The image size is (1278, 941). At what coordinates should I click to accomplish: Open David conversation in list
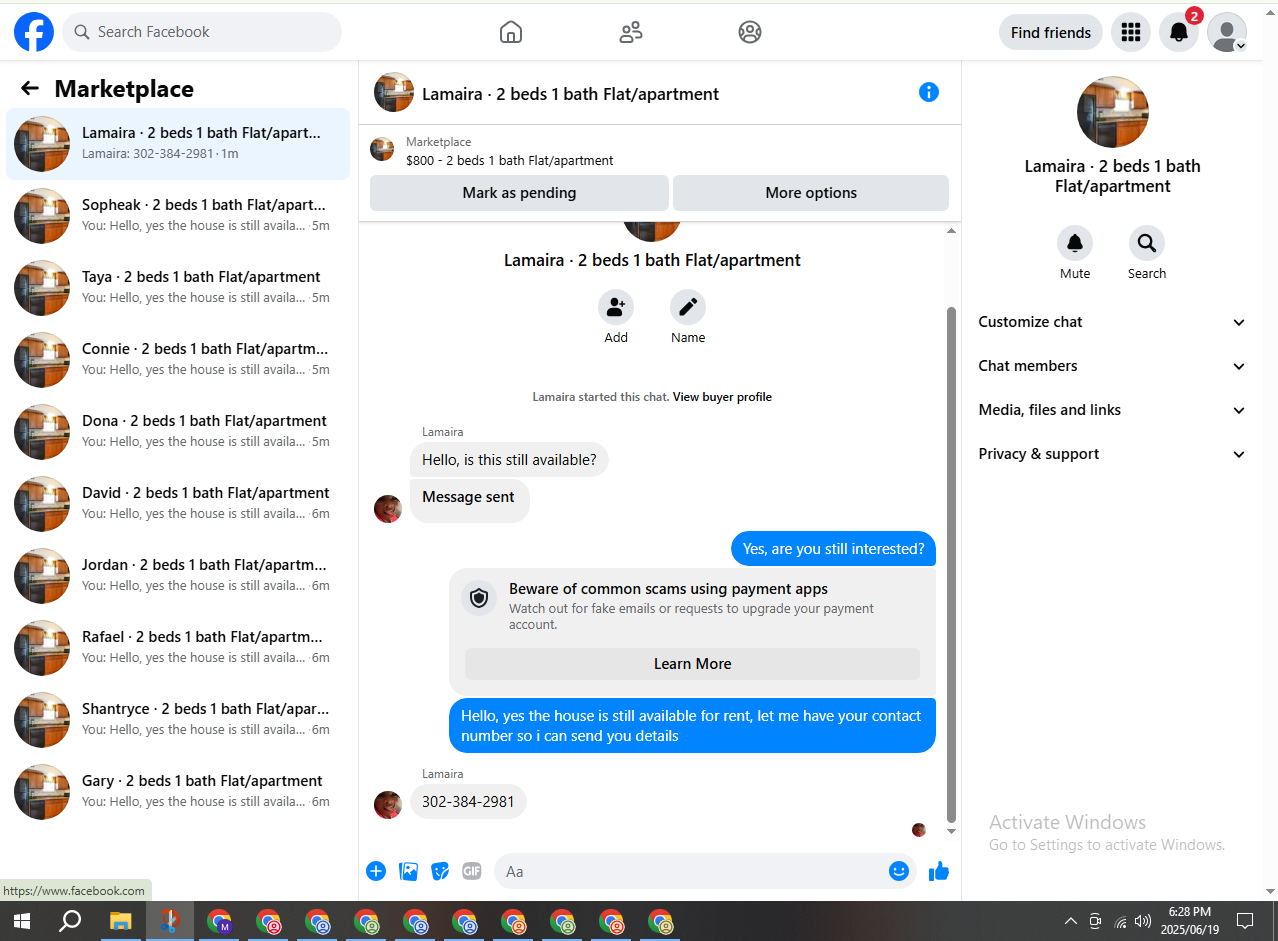tap(178, 504)
